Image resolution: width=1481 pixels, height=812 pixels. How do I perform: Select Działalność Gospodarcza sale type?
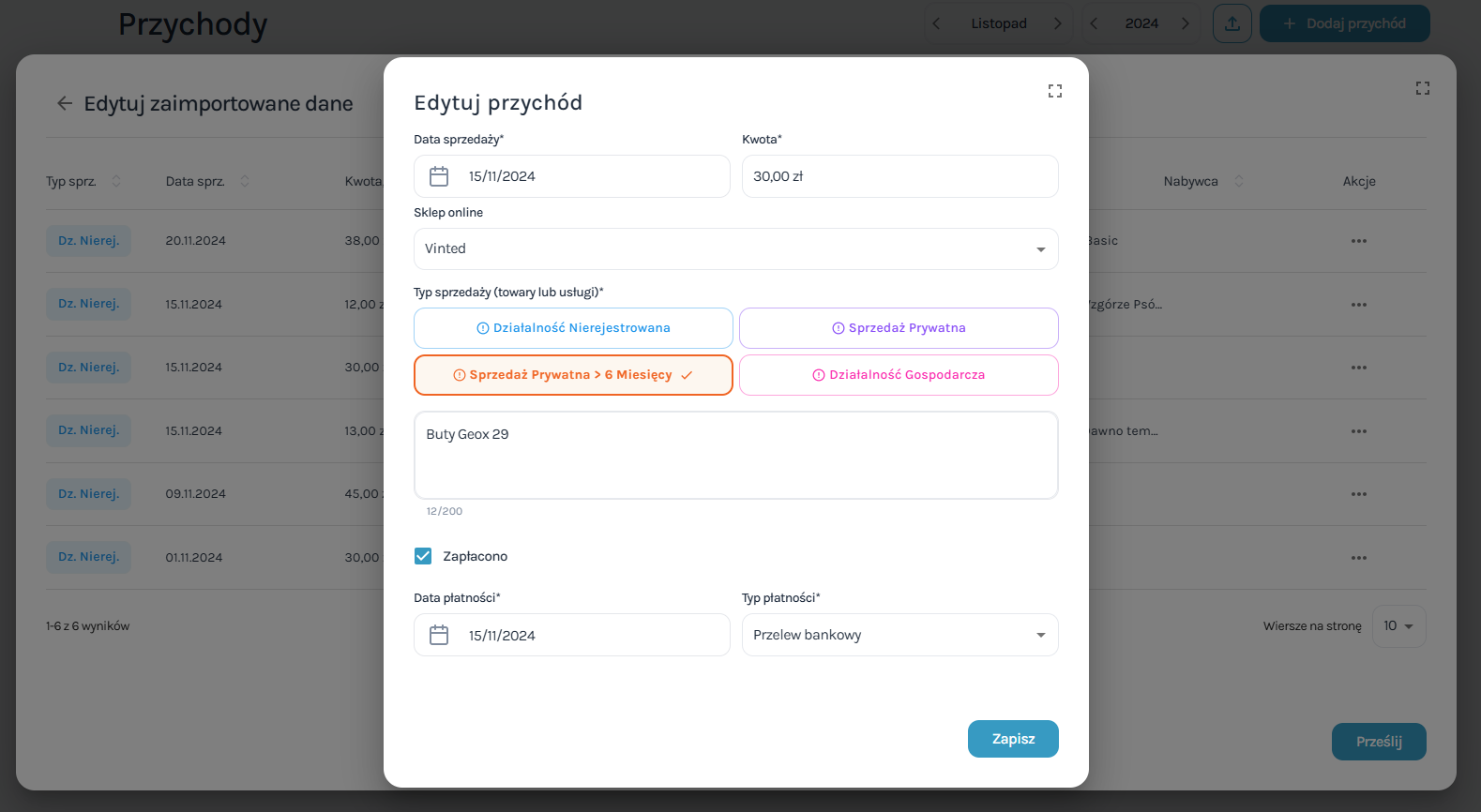click(x=899, y=375)
